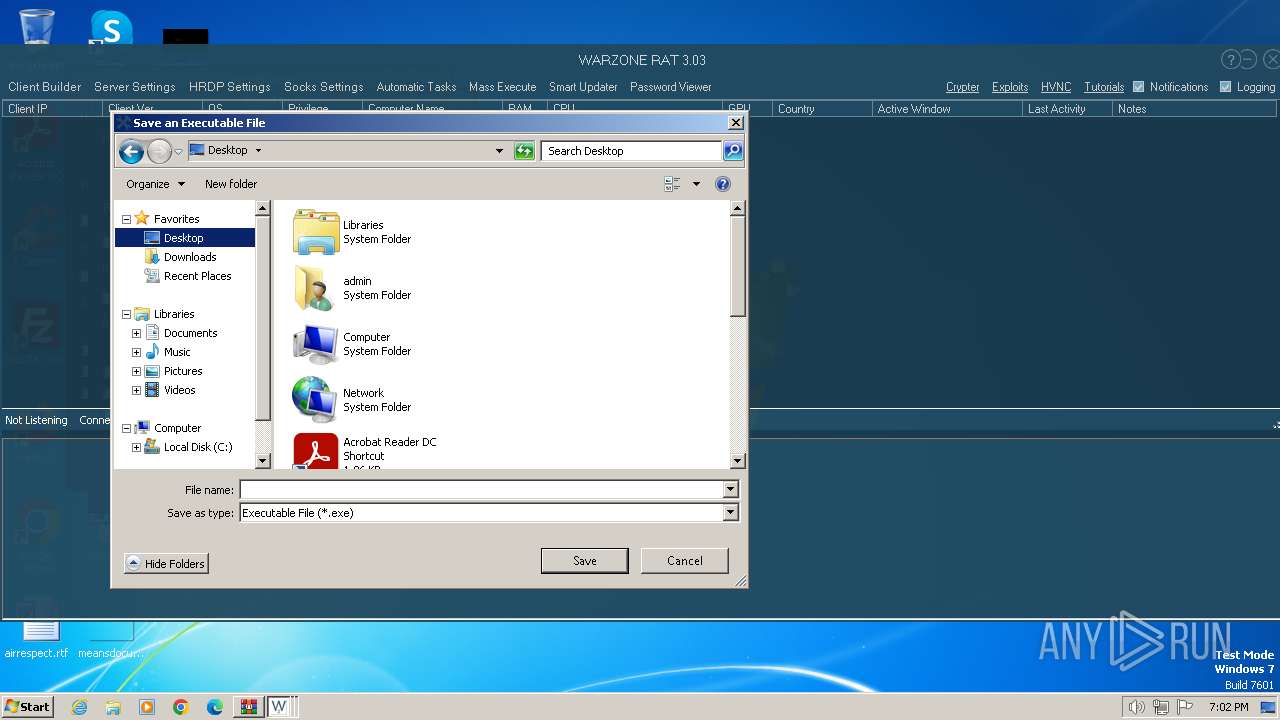
Task: Open the Help icon in dialog toolbar
Action: [x=723, y=184]
